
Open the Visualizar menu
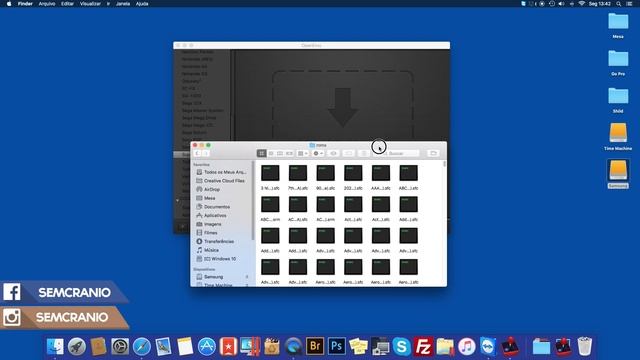pyautogui.click(x=90, y=4)
